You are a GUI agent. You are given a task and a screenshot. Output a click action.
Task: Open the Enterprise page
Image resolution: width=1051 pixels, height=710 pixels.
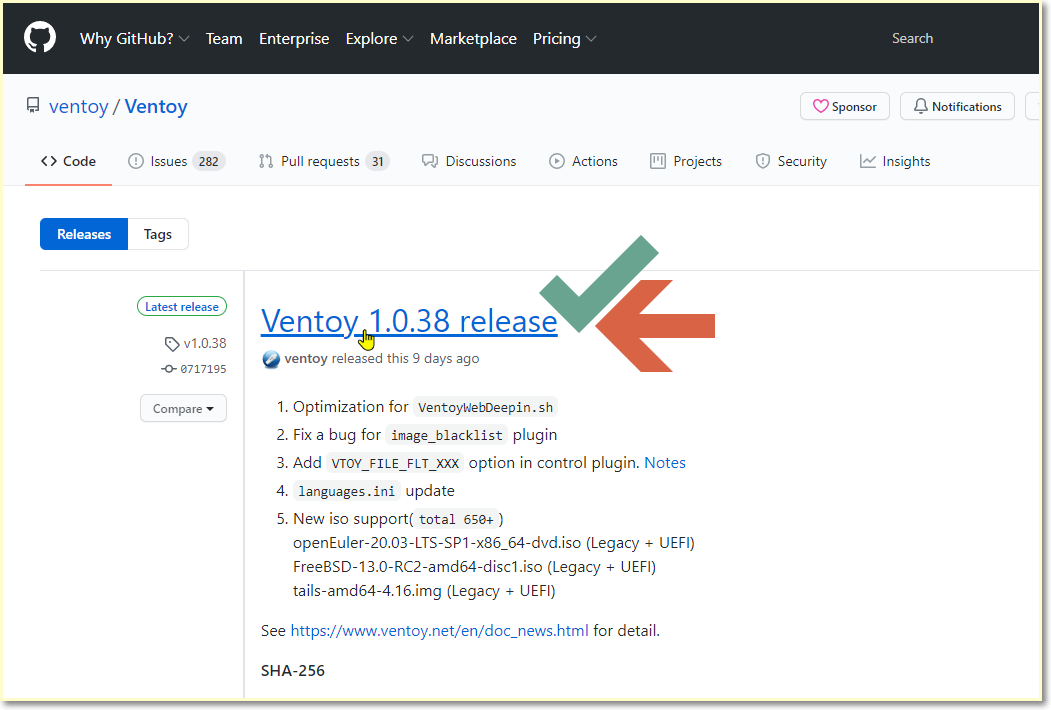[294, 39]
